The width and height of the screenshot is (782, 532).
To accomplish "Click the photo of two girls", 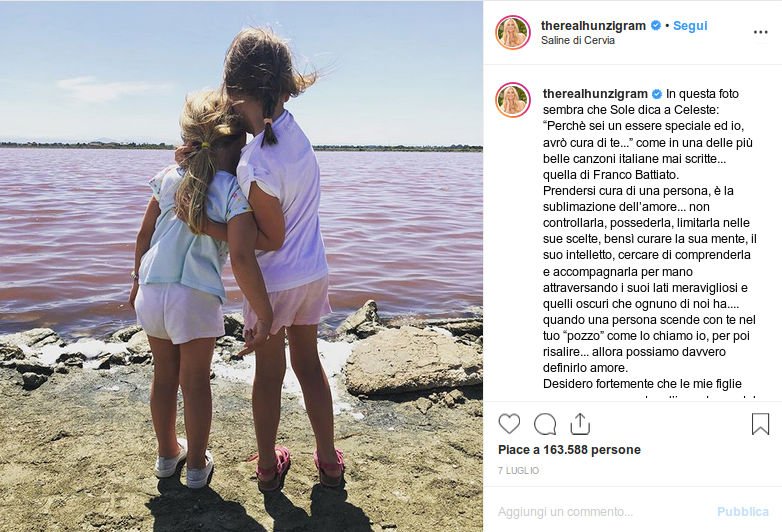I will pos(241,266).
